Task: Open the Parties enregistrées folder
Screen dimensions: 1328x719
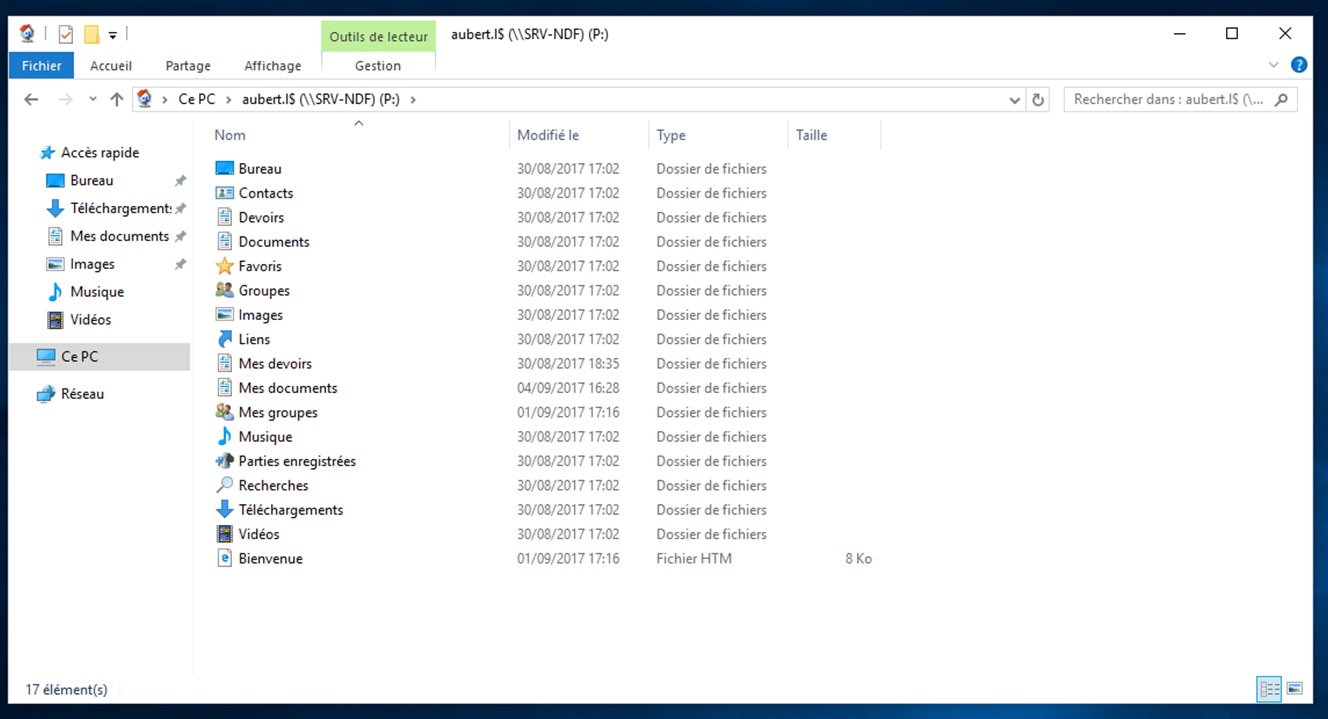Action: (x=296, y=461)
